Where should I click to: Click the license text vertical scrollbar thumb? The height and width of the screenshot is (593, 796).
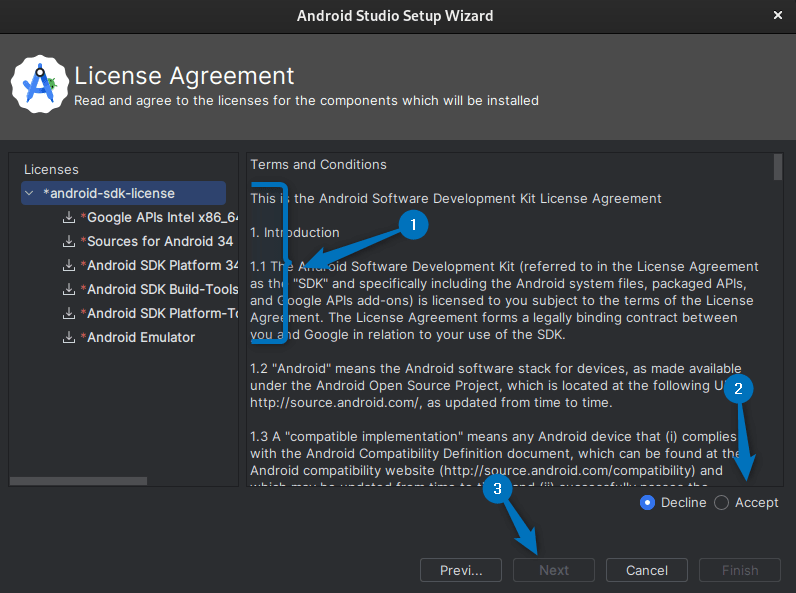tap(778, 167)
